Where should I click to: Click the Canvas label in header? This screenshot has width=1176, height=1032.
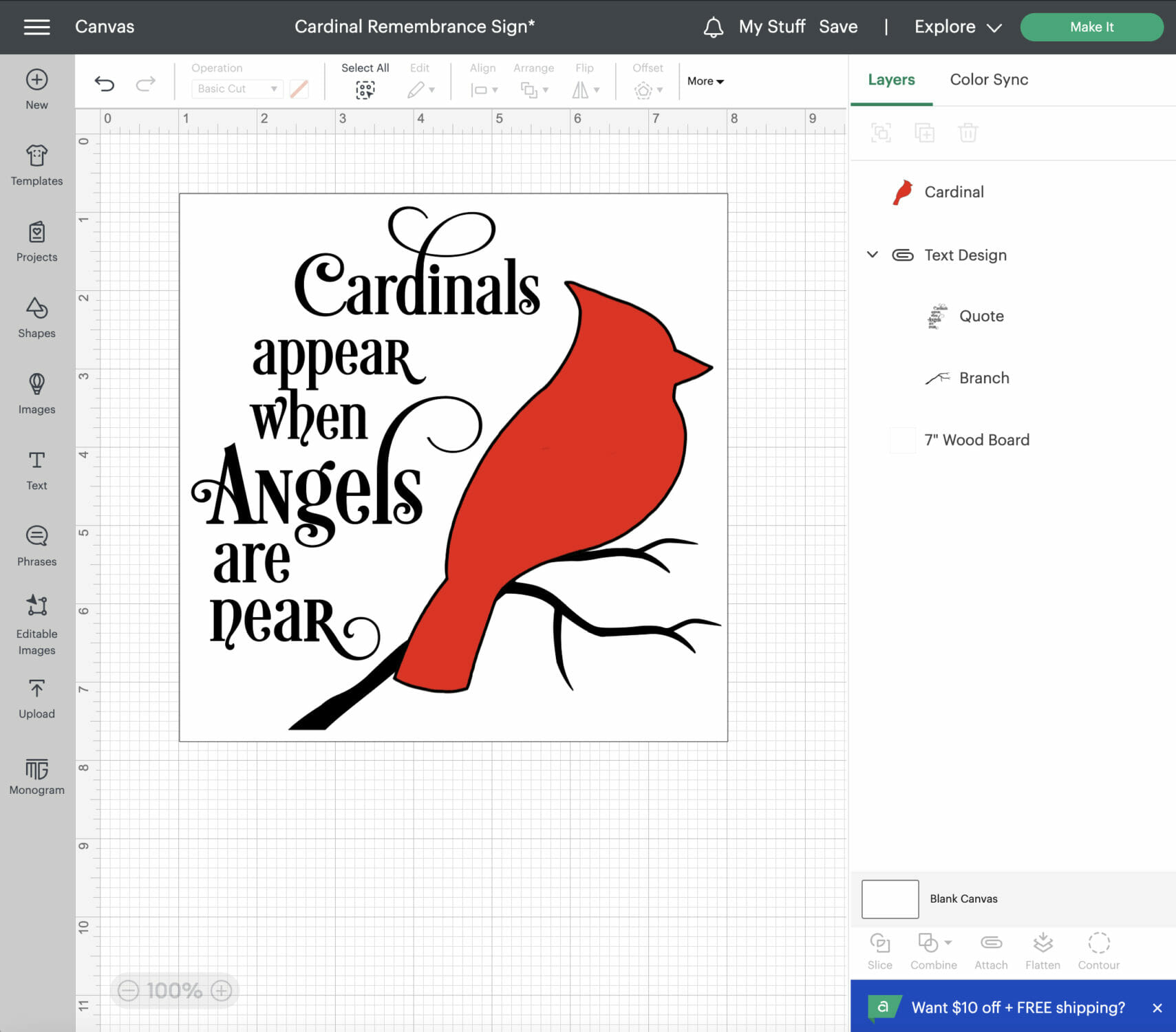tap(105, 27)
